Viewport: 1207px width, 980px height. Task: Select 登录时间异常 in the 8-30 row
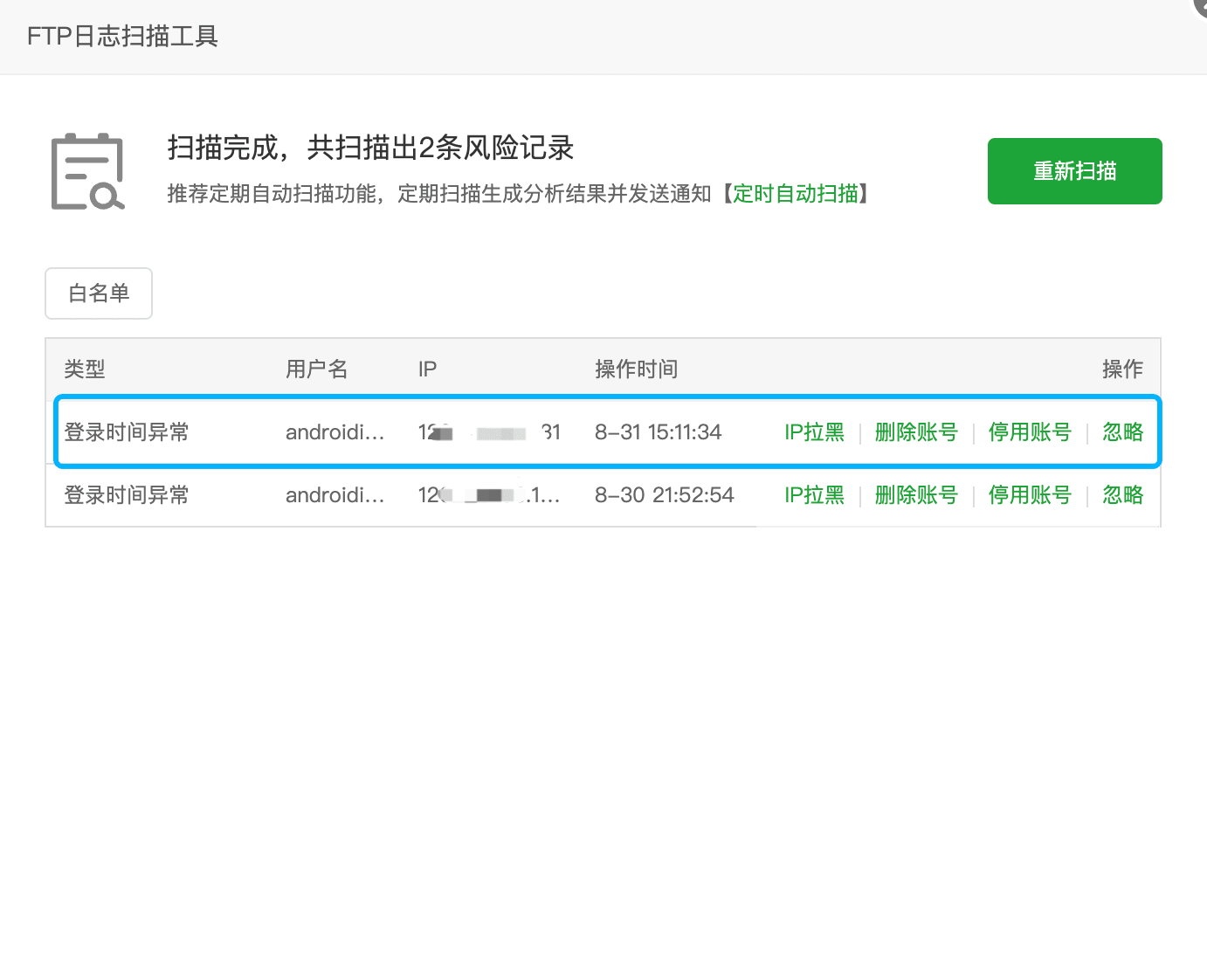(x=127, y=495)
